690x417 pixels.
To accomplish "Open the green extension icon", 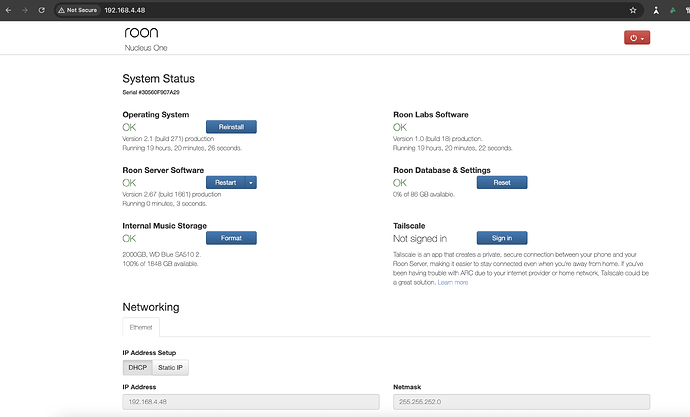I will coord(672,10).
